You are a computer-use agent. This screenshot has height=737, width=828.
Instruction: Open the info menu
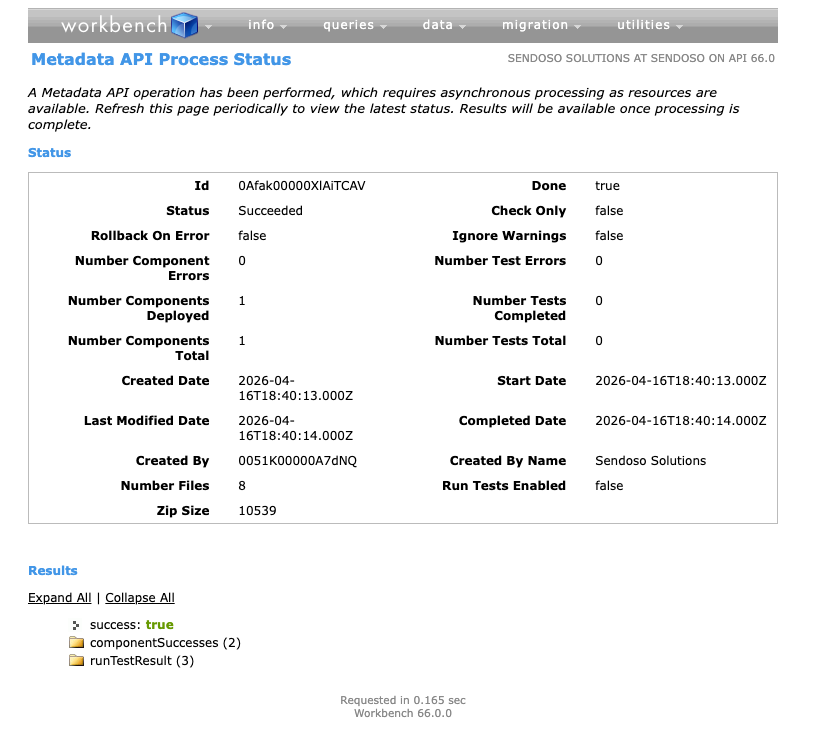point(267,25)
